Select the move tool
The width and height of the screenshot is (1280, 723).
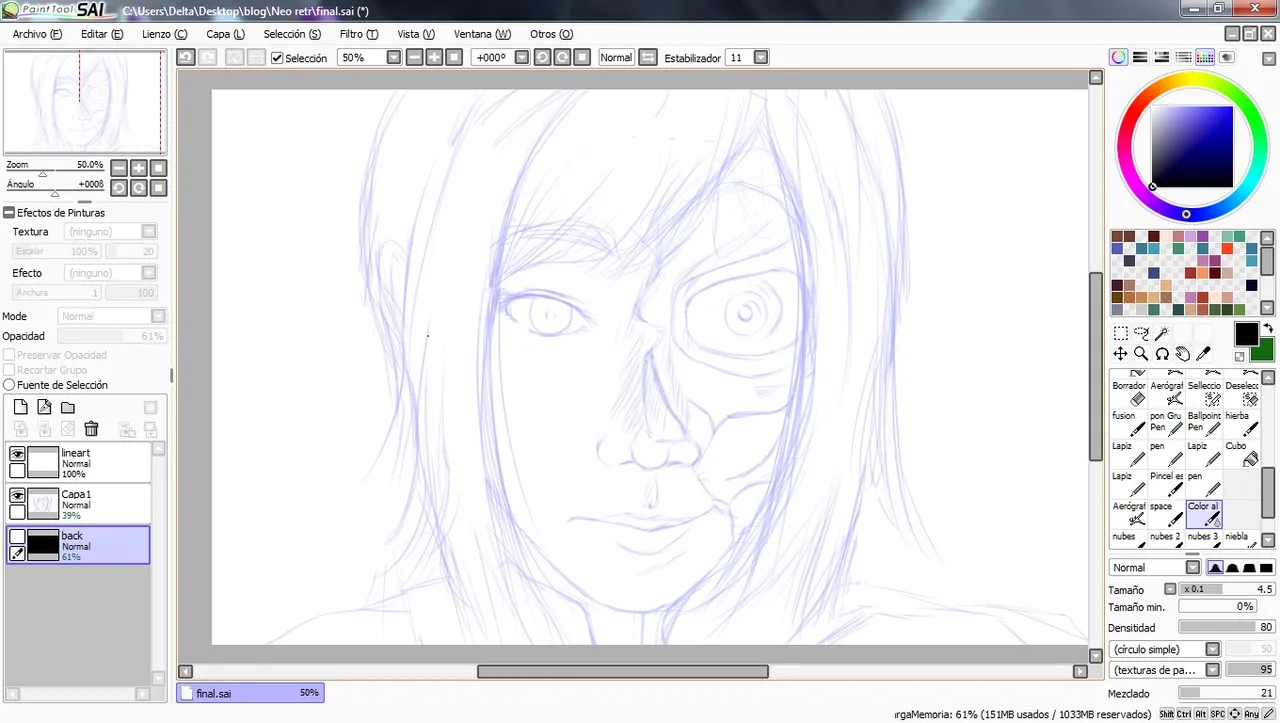point(1120,354)
